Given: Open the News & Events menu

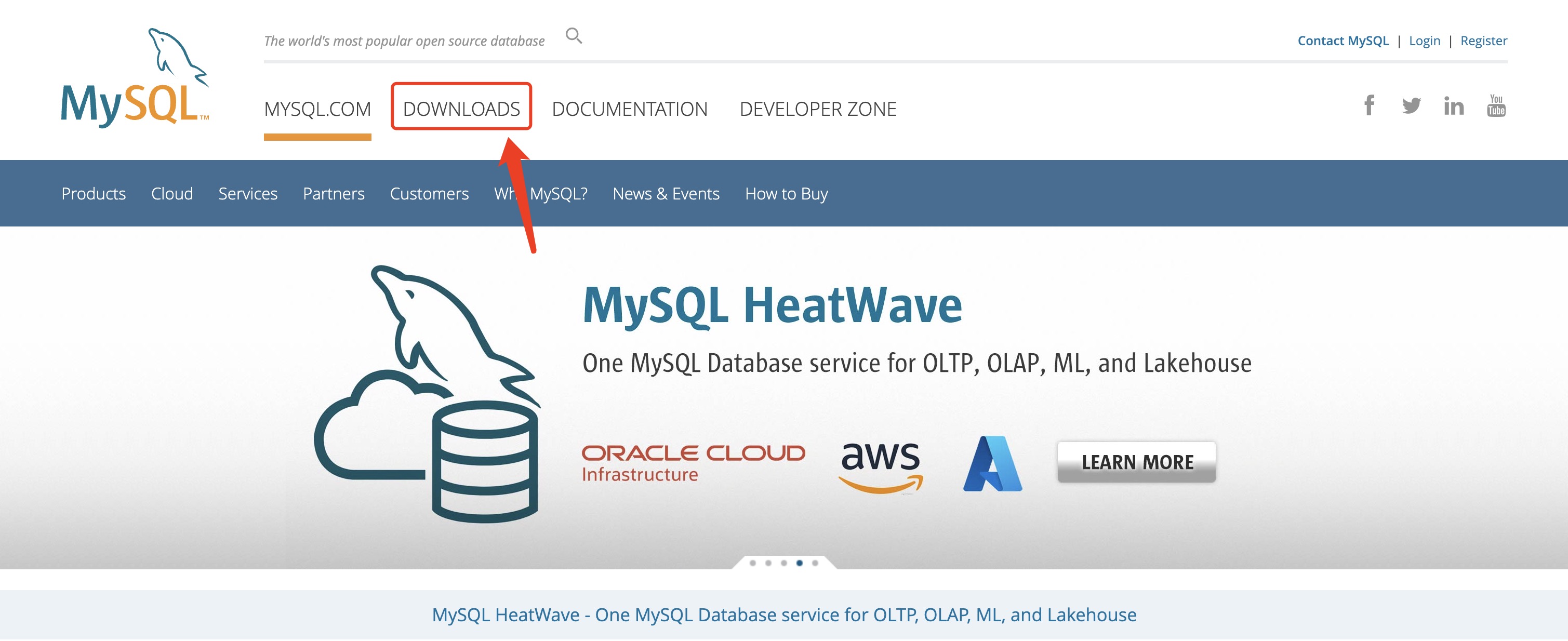Looking at the screenshot, I should click(x=666, y=194).
